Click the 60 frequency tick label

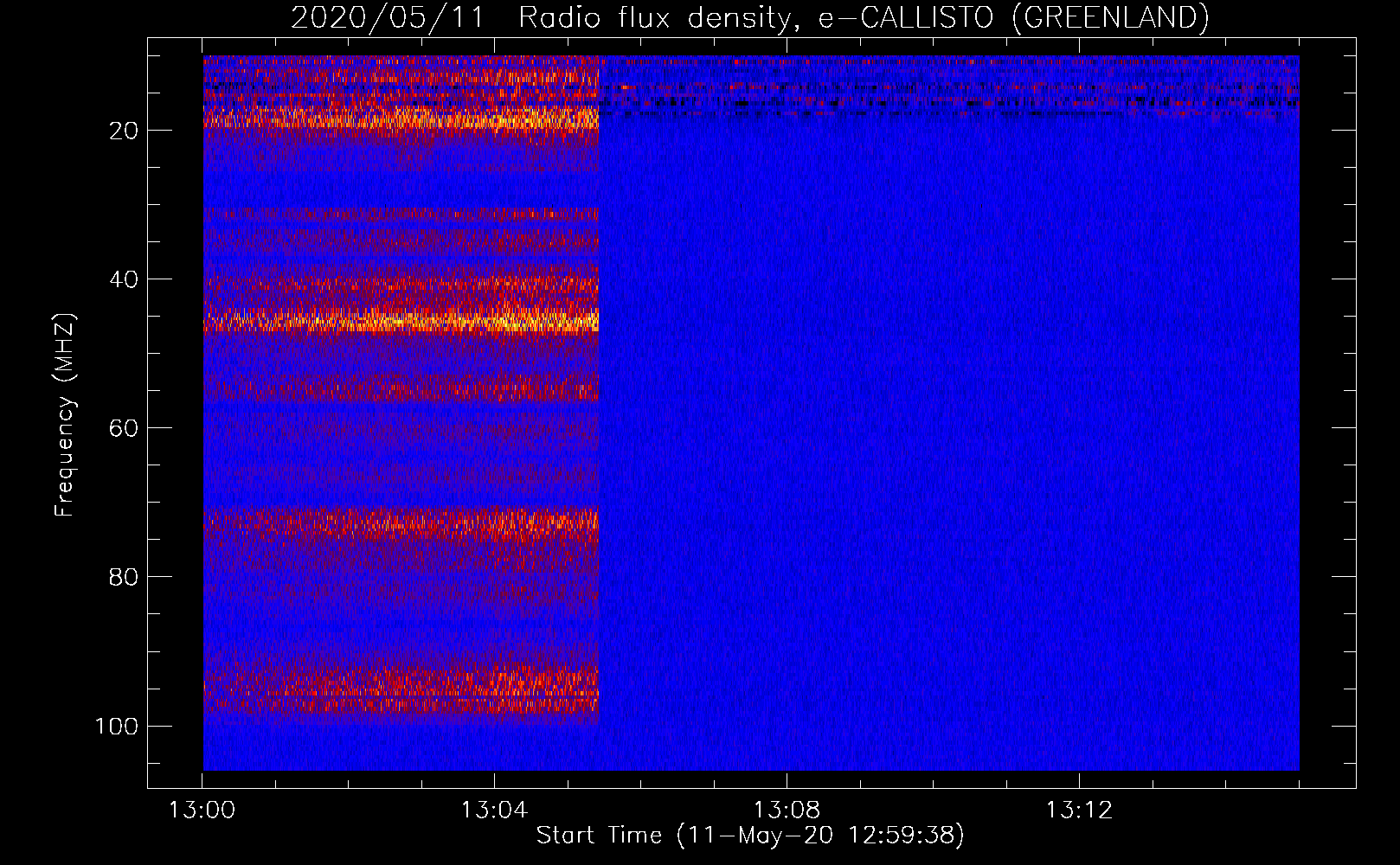point(124,428)
